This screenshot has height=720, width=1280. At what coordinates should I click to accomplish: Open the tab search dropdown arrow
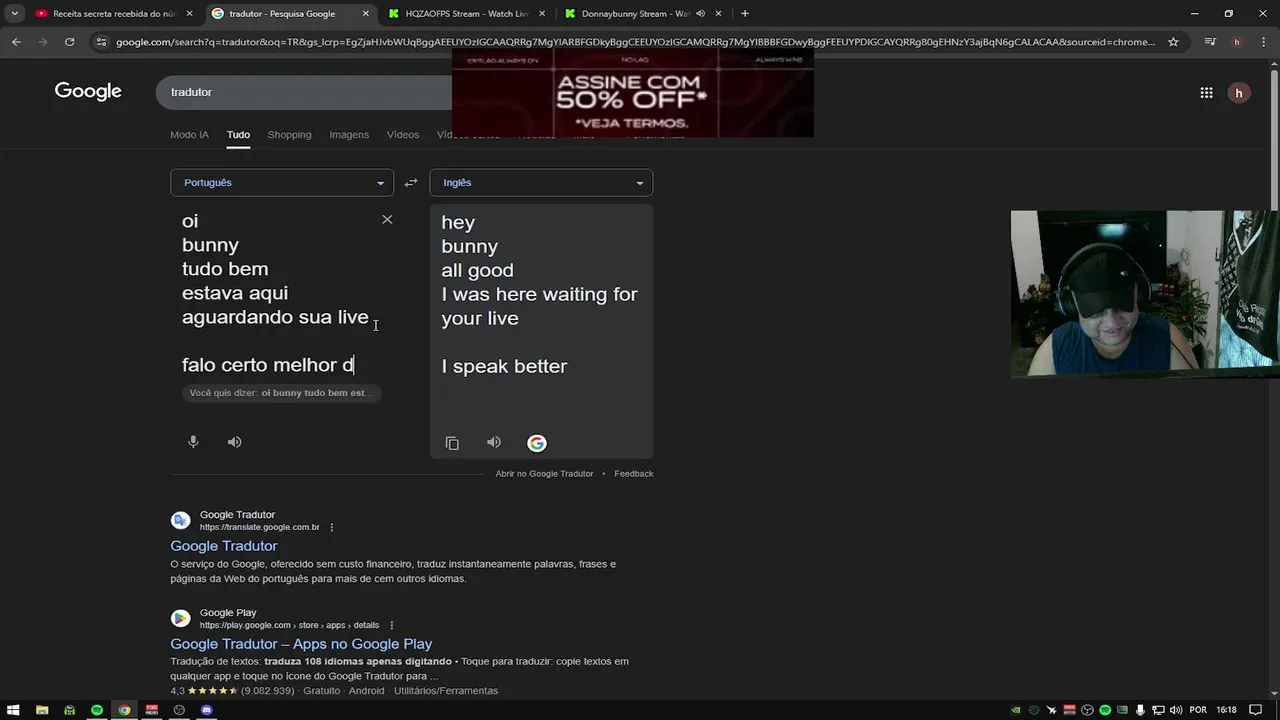point(14,14)
